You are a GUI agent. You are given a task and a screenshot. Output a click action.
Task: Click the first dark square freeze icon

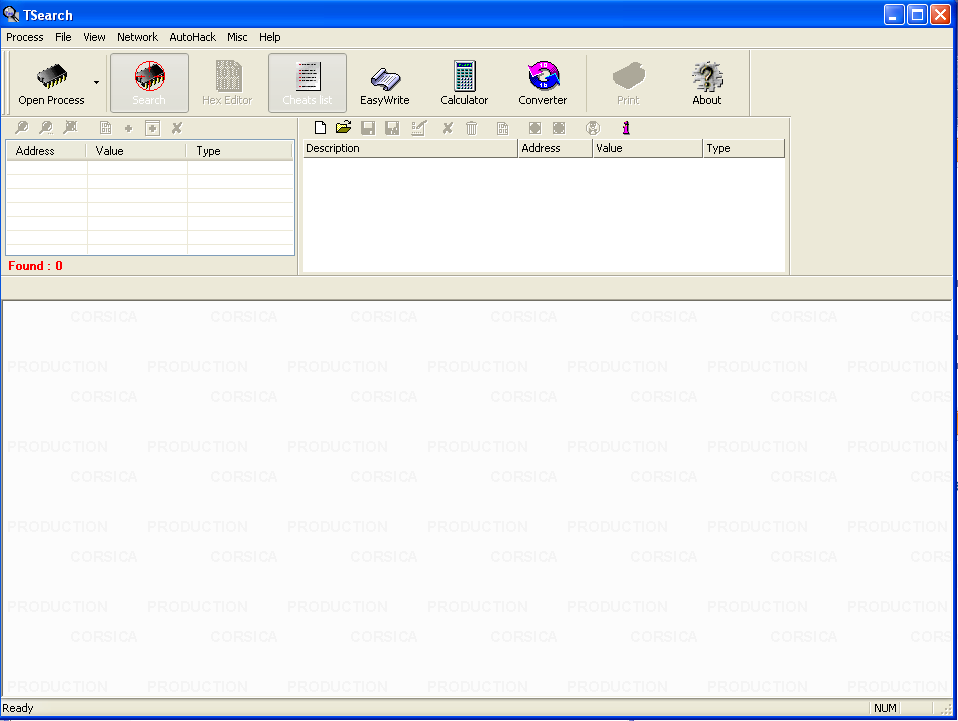point(535,128)
